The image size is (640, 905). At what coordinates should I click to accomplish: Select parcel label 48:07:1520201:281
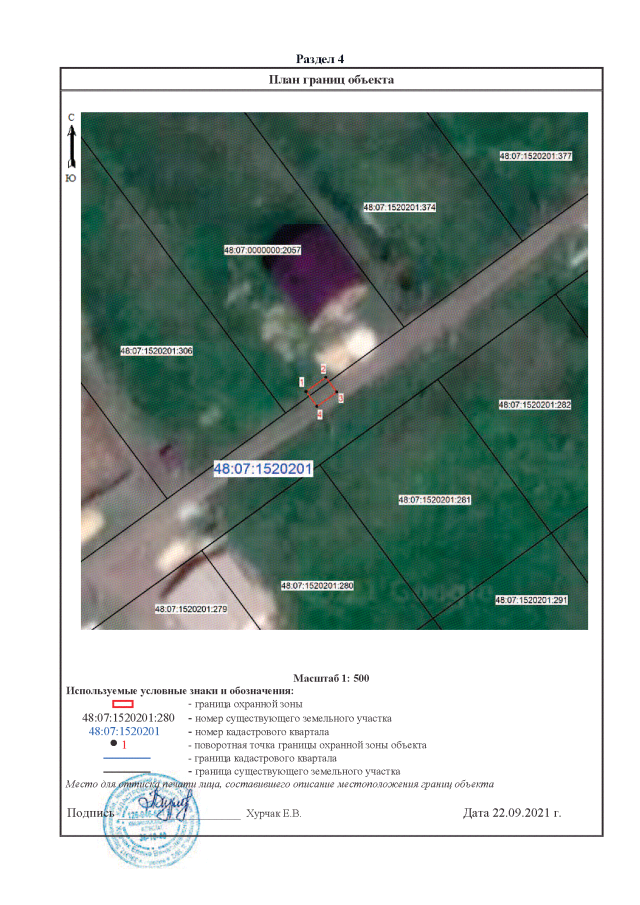pos(434,498)
